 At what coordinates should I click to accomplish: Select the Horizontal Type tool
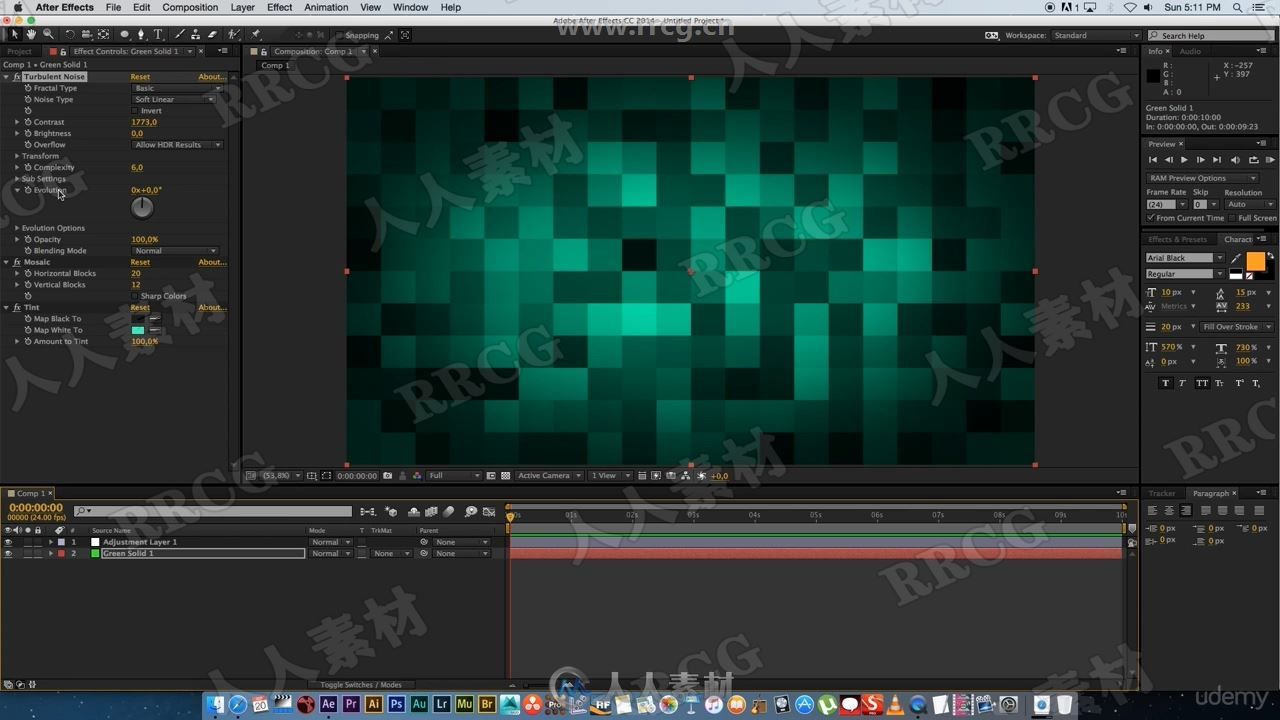[x=158, y=34]
